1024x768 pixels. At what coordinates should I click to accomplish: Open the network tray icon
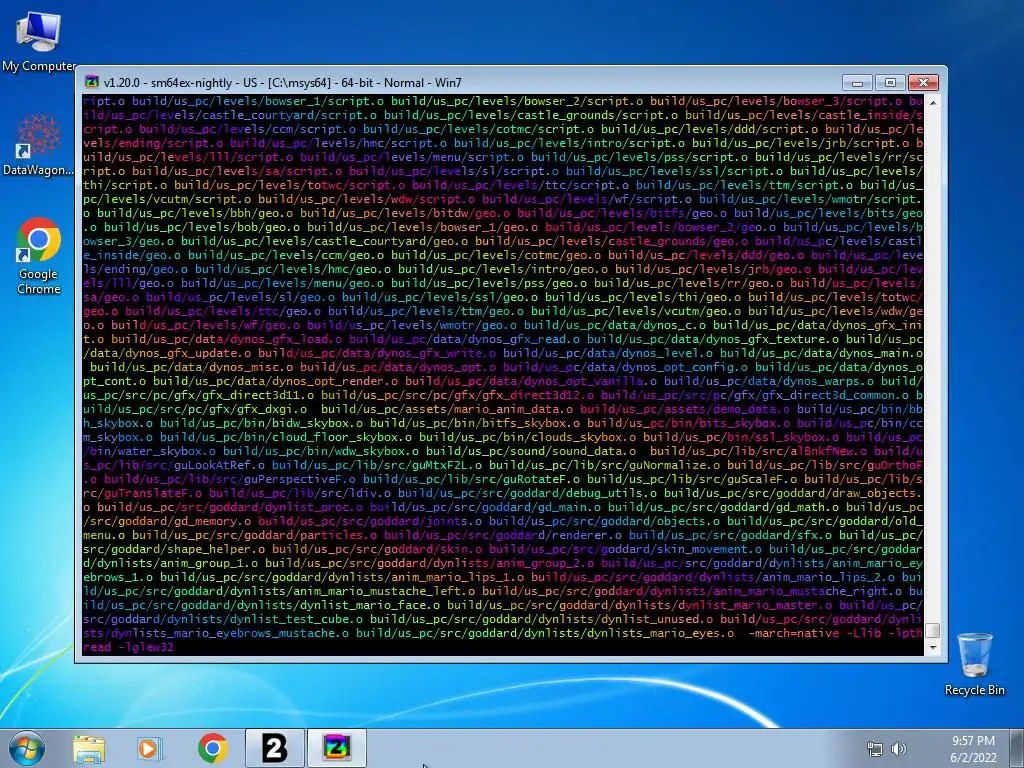[x=874, y=749]
